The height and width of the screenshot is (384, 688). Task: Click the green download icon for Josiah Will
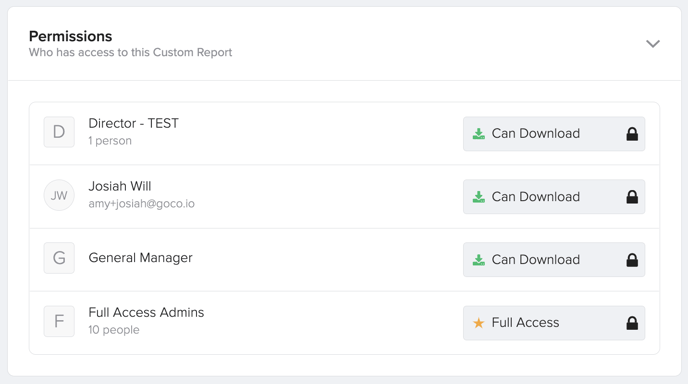(479, 197)
